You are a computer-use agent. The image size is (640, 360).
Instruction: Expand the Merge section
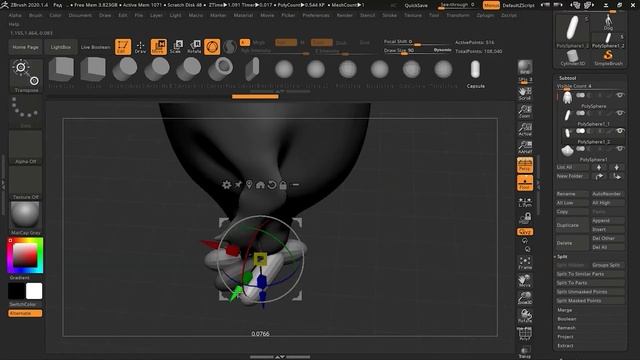(564, 310)
